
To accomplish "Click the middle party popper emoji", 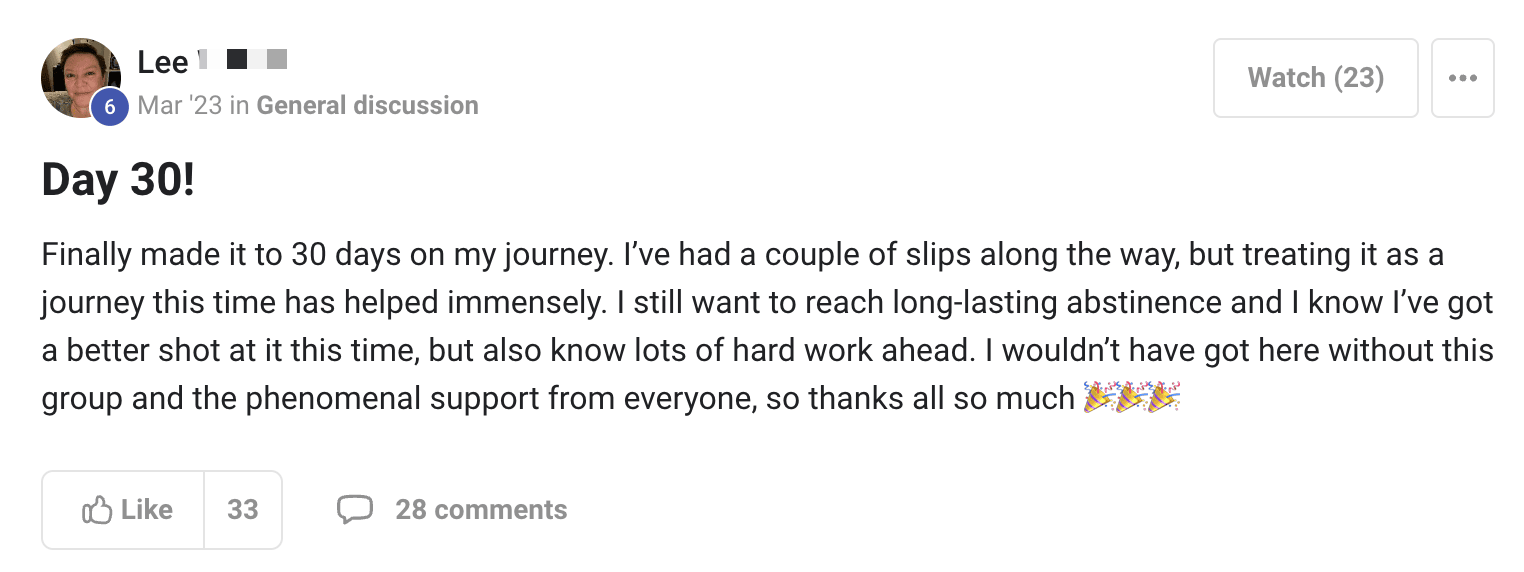I will (1132, 399).
